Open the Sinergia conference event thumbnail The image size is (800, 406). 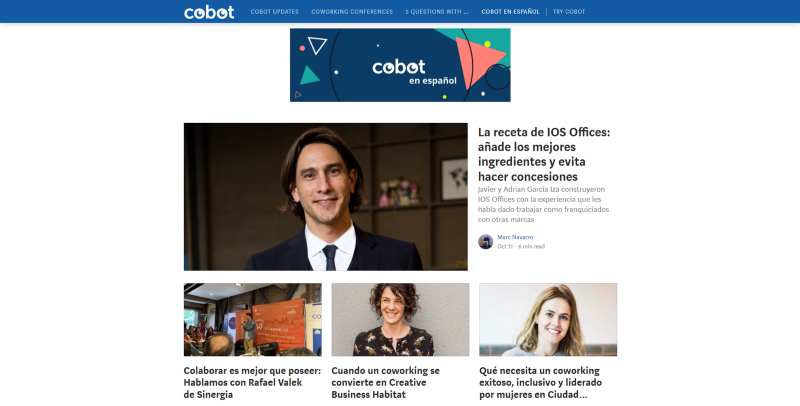coord(253,320)
